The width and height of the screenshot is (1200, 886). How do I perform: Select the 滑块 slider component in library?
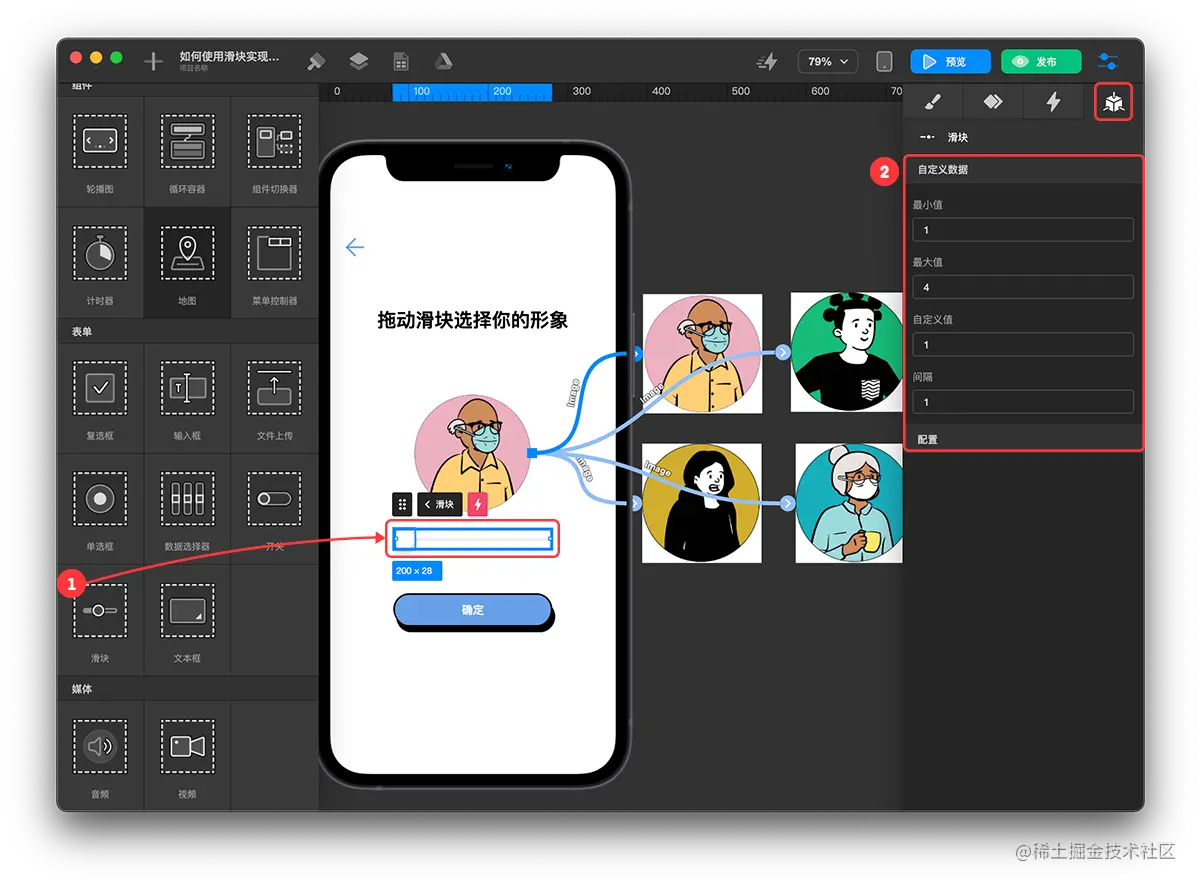click(100, 620)
